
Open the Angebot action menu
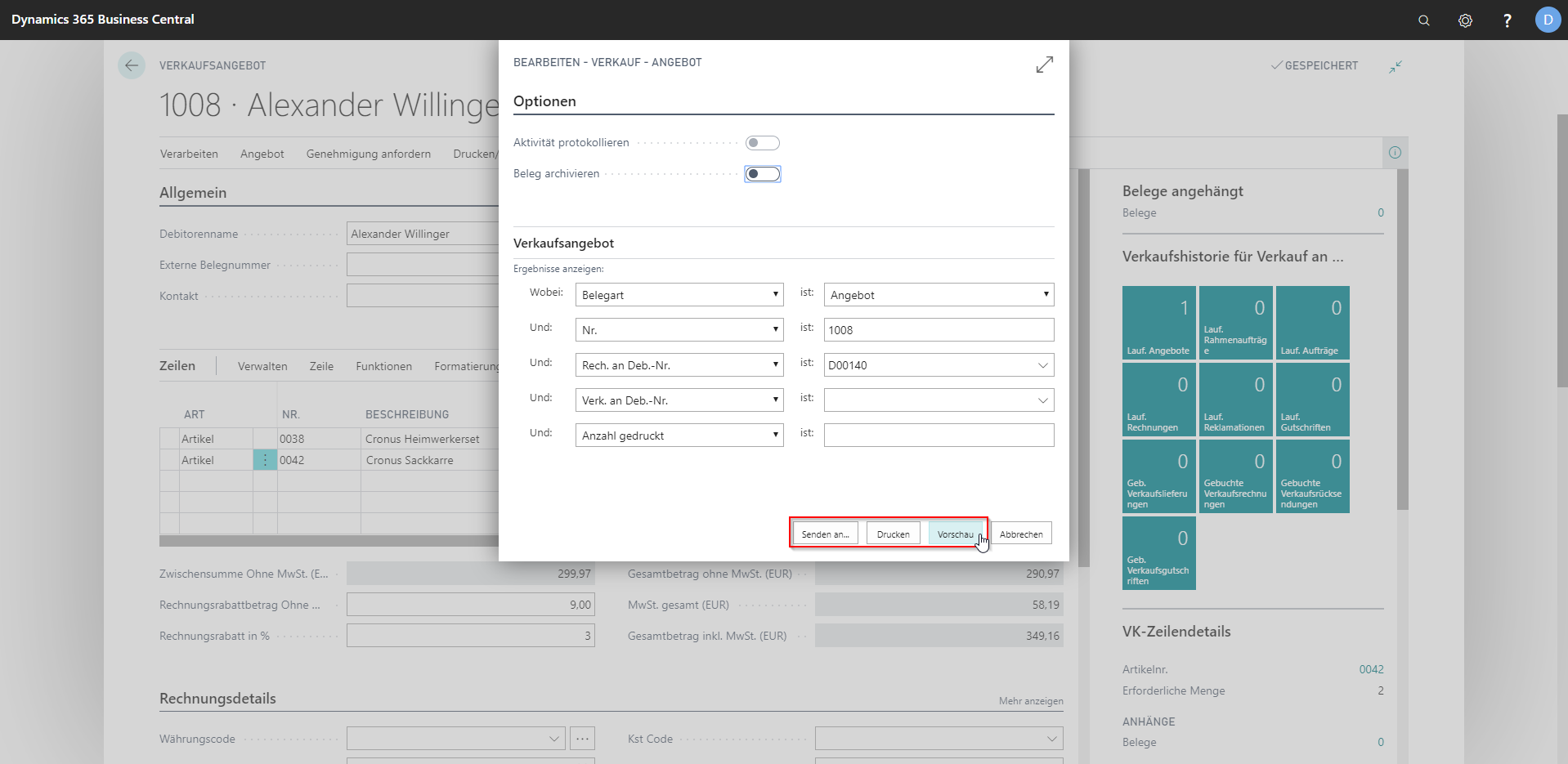pos(262,154)
